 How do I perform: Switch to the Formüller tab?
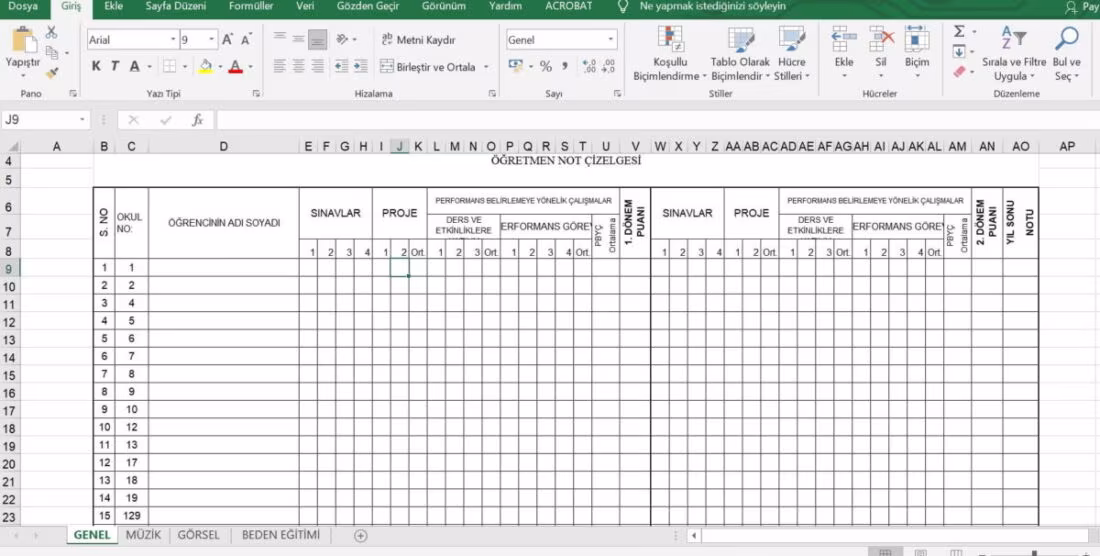[x=251, y=6]
